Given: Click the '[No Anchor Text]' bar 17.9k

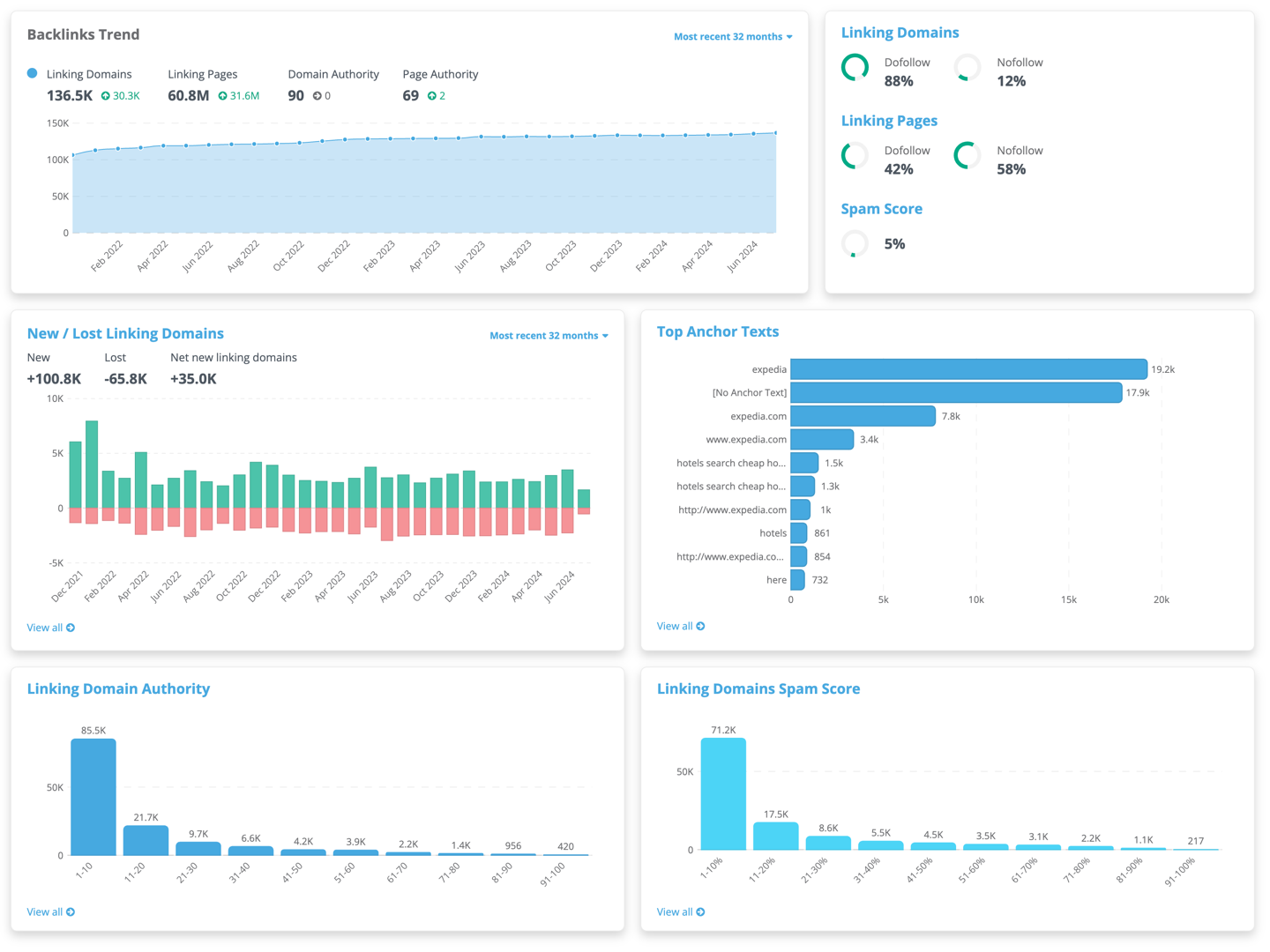Looking at the screenshot, I should [x=956, y=392].
